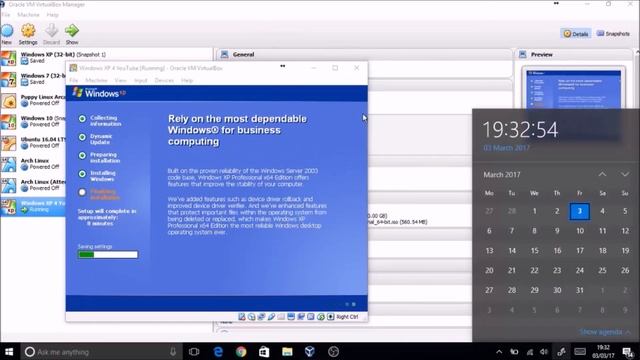Open Task View from the taskbar
640x360 pixels.
click(x=194, y=352)
